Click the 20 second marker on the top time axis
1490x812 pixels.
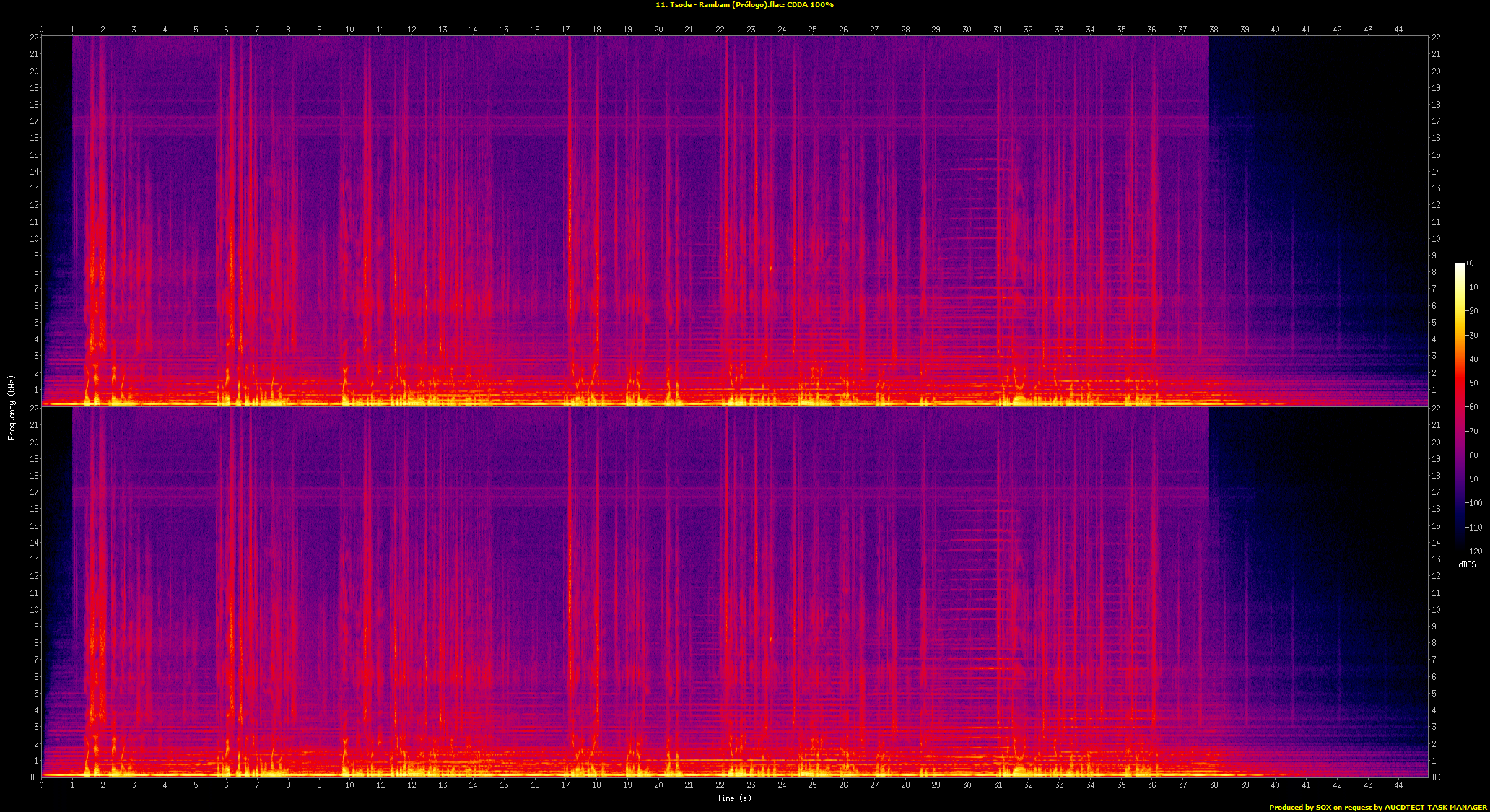coord(658,30)
